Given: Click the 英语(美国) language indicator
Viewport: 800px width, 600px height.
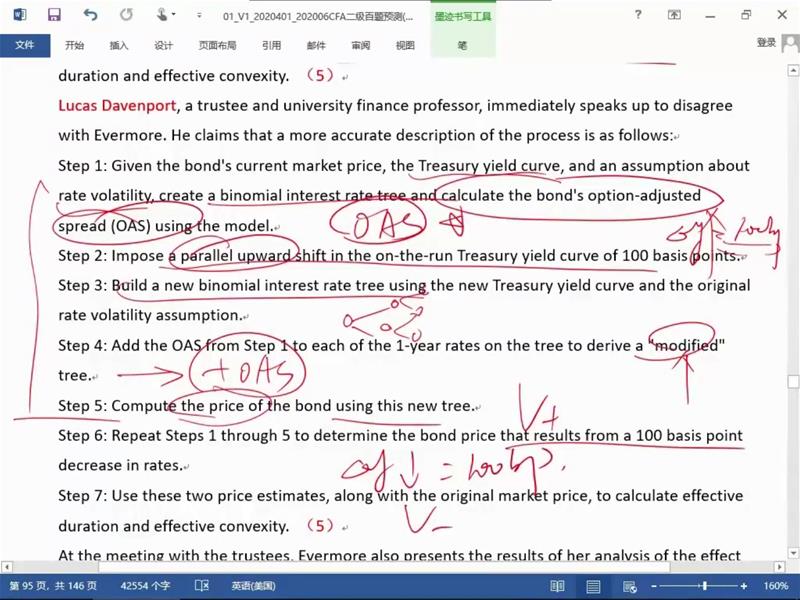Looking at the screenshot, I should click(254, 586).
